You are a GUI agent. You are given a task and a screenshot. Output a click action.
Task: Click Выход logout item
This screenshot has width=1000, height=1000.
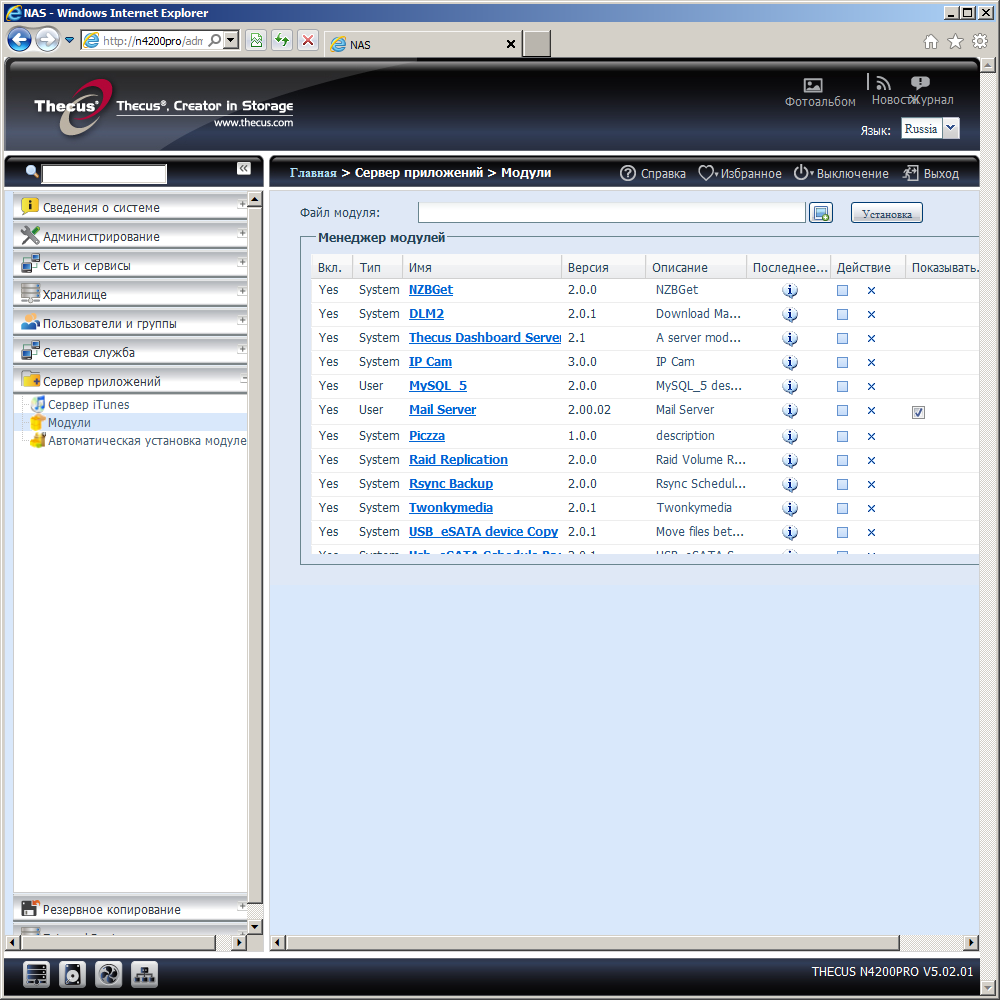click(x=931, y=173)
